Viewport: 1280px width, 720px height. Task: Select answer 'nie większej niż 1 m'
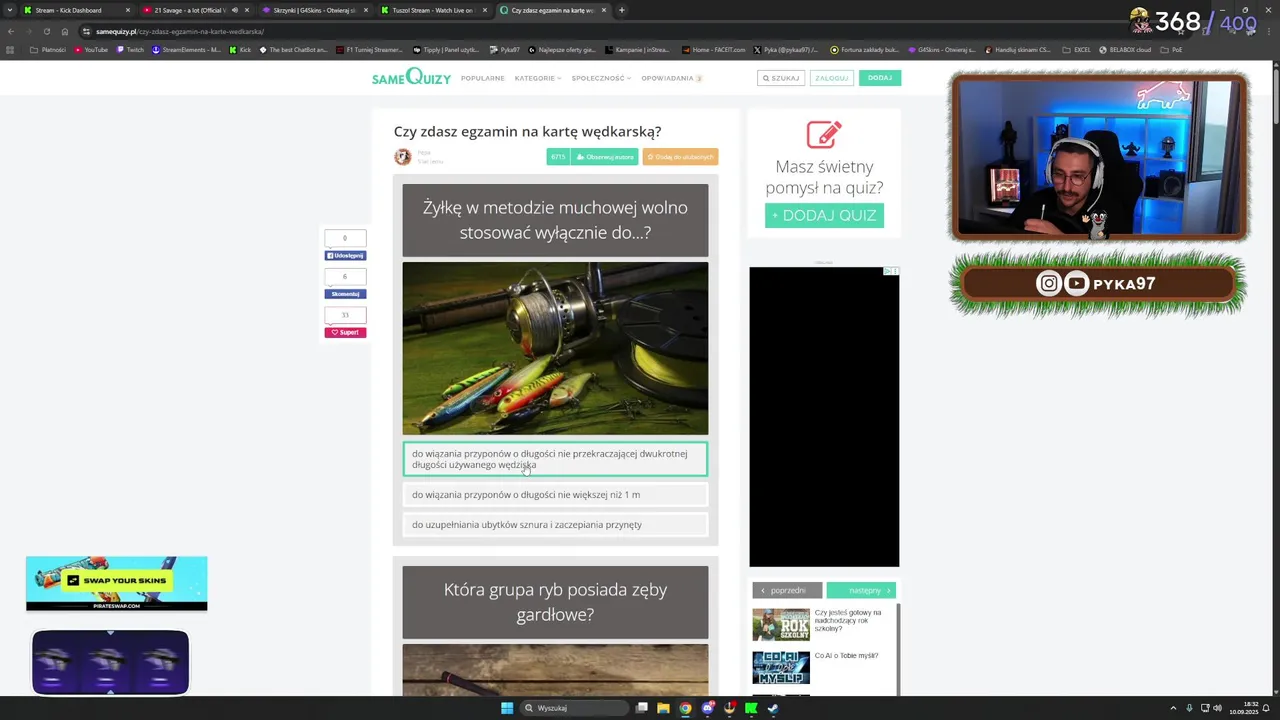point(555,494)
